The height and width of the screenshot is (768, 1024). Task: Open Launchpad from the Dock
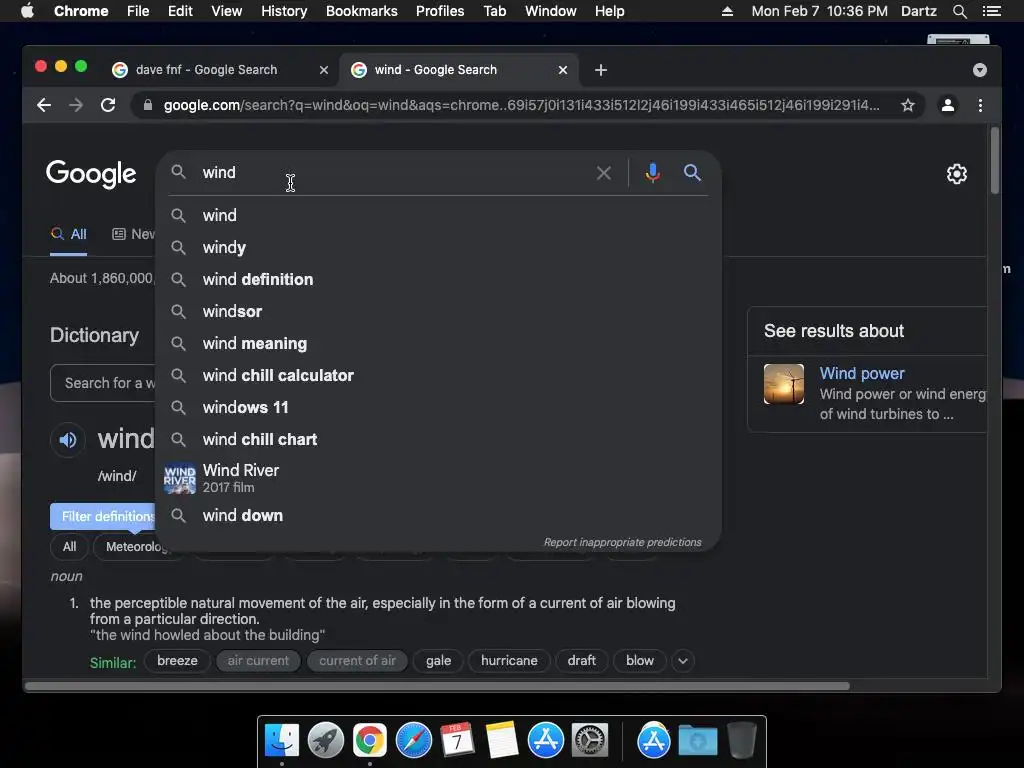coord(326,741)
